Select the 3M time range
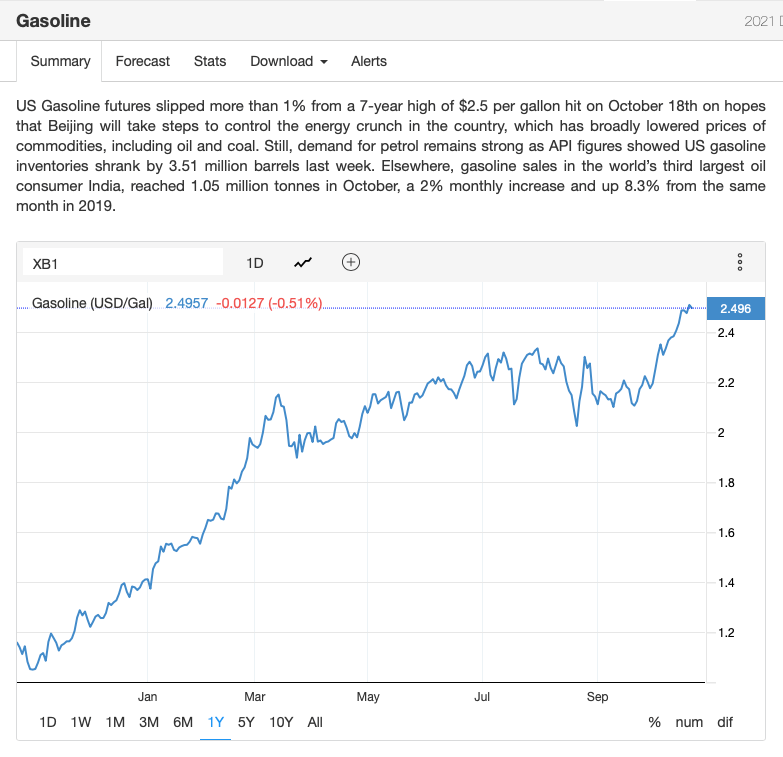Screen dimensions: 783x757 coord(149,722)
